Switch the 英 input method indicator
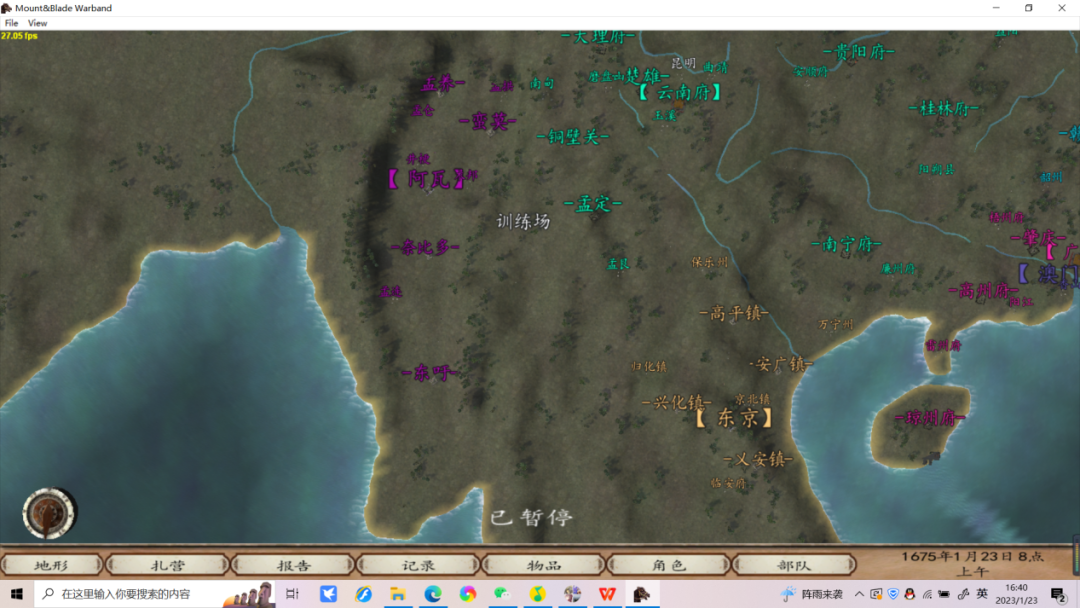The width and height of the screenshot is (1080, 608). click(982, 594)
